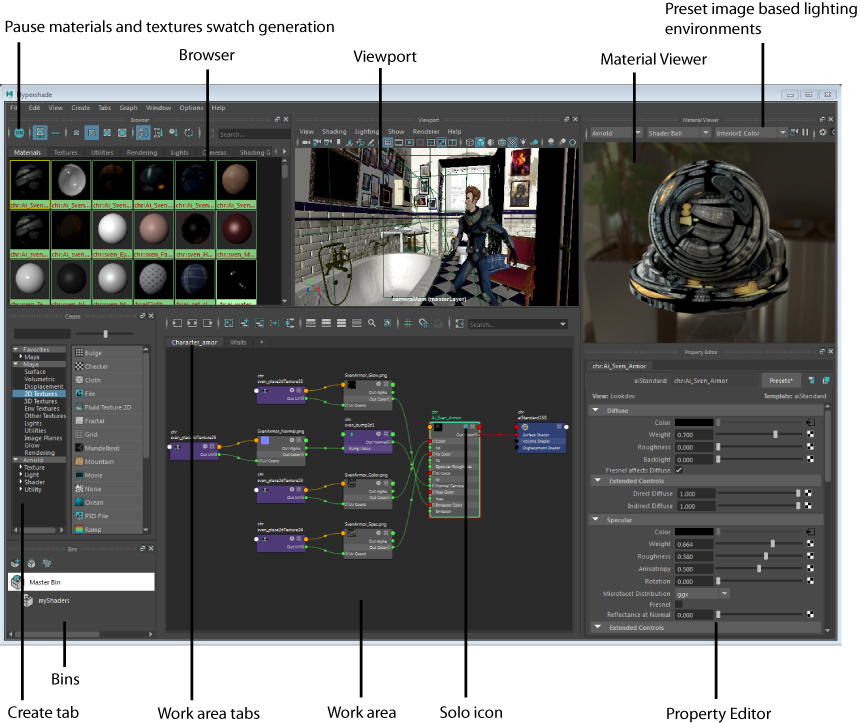Open the work area search dropdown arrow

coord(563,324)
